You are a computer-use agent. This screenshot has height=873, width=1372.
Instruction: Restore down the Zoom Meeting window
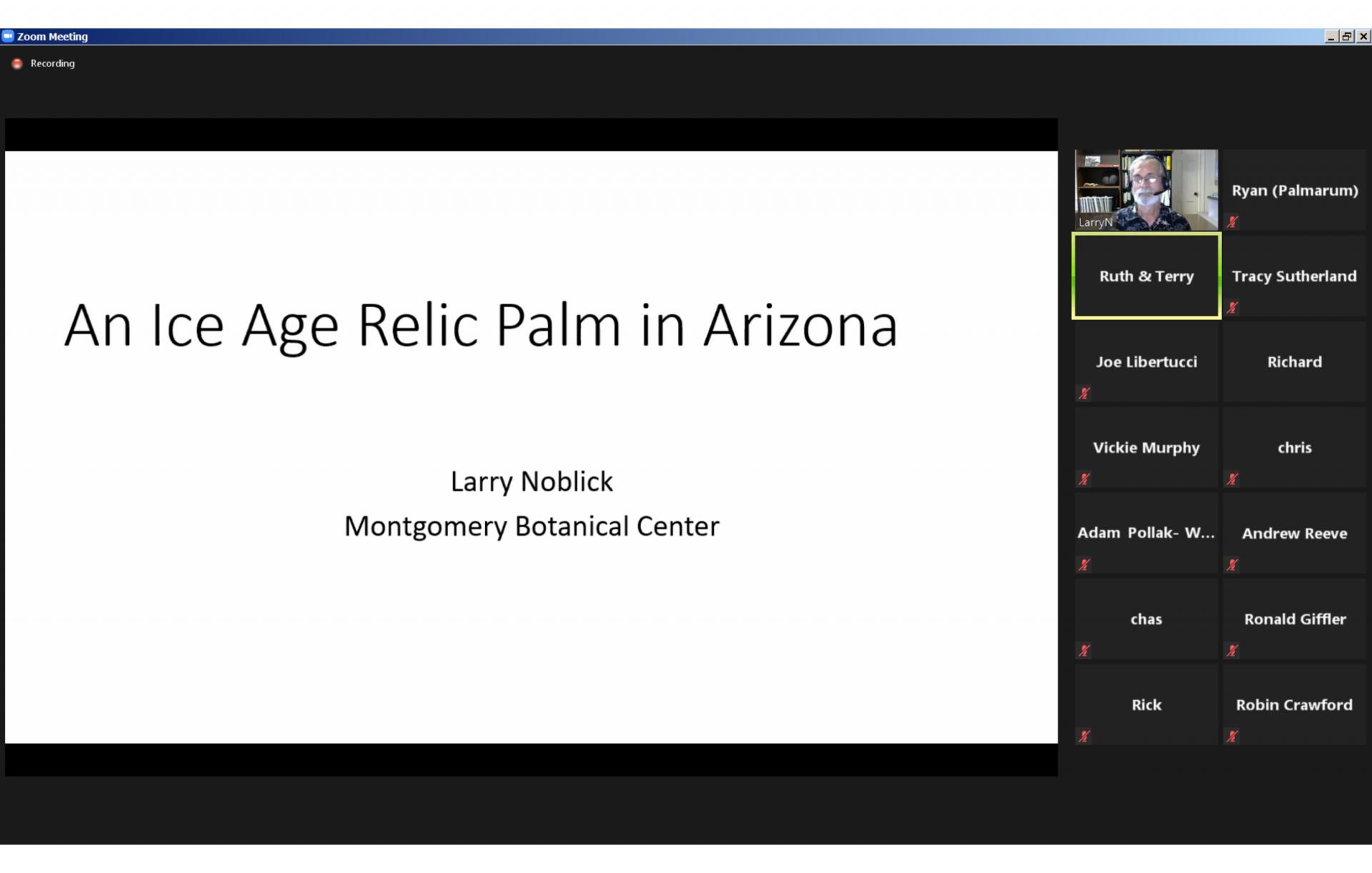click(x=1347, y=36)
